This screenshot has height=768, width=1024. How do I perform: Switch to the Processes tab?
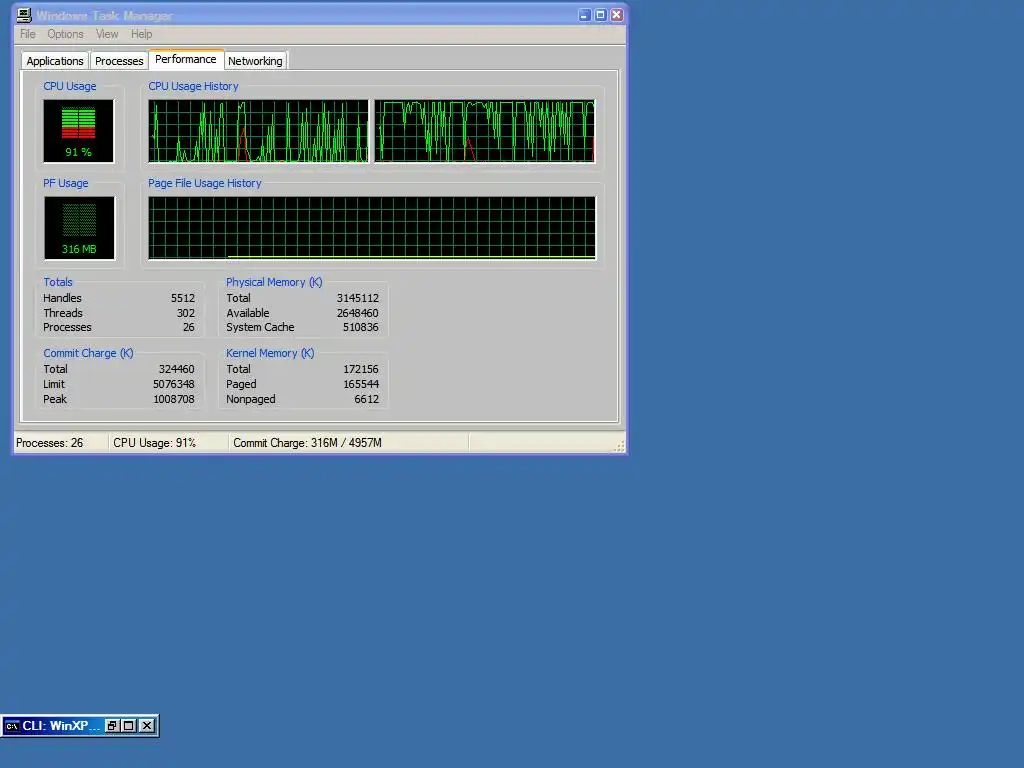[x=119, y=61]
